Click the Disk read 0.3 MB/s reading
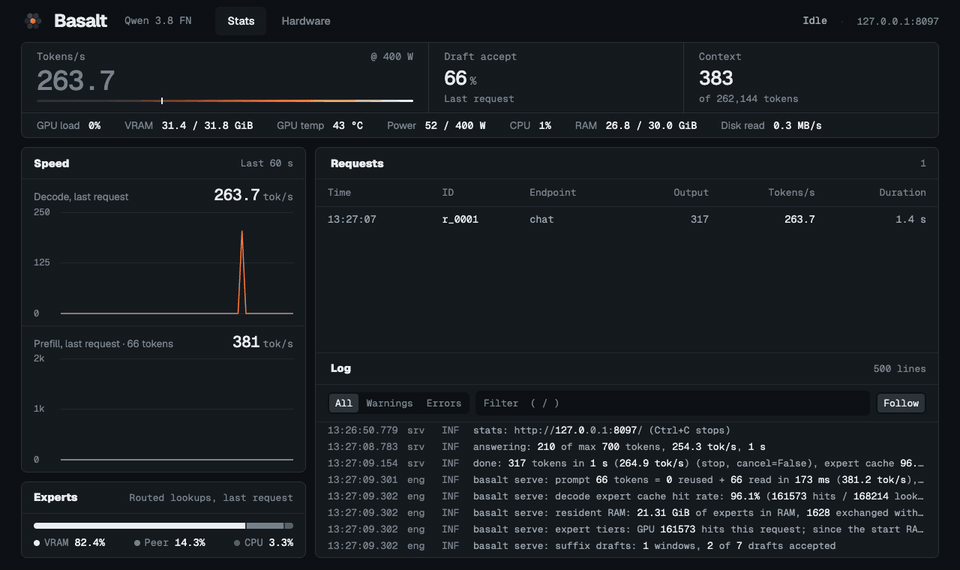The height and width of the screenshot is (570, 960). tap(771, 126)
